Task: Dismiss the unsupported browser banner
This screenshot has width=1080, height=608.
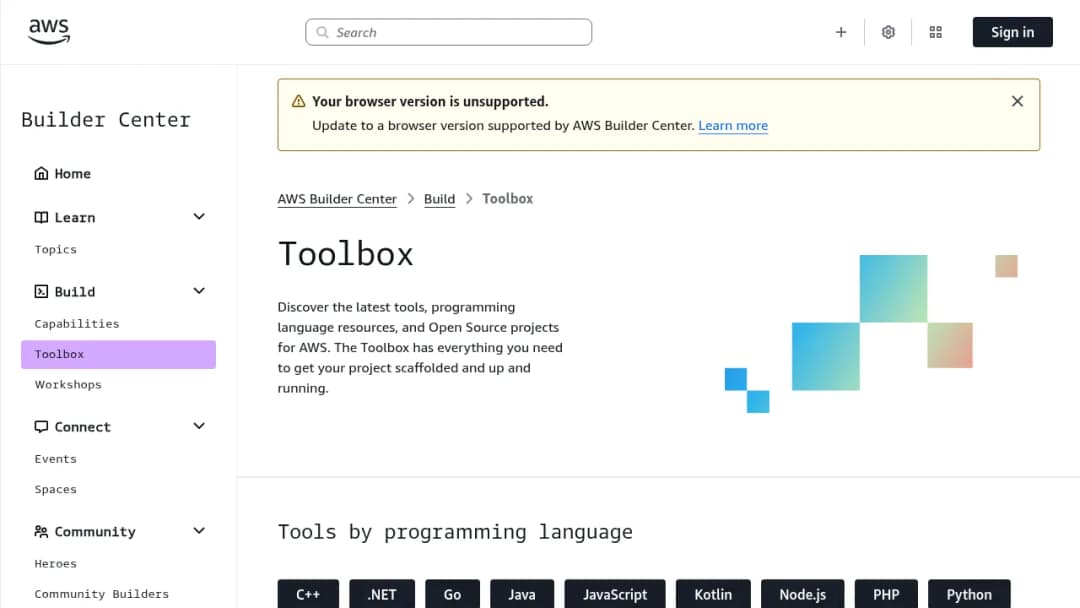Action: 1017,101
